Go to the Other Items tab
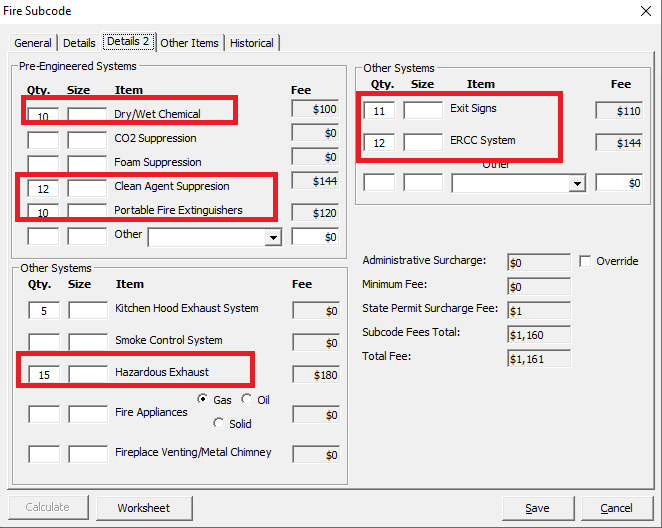Image resolution: width=662 pixels, height=528 pixels. pyautogui.click(x=189, y=43)
